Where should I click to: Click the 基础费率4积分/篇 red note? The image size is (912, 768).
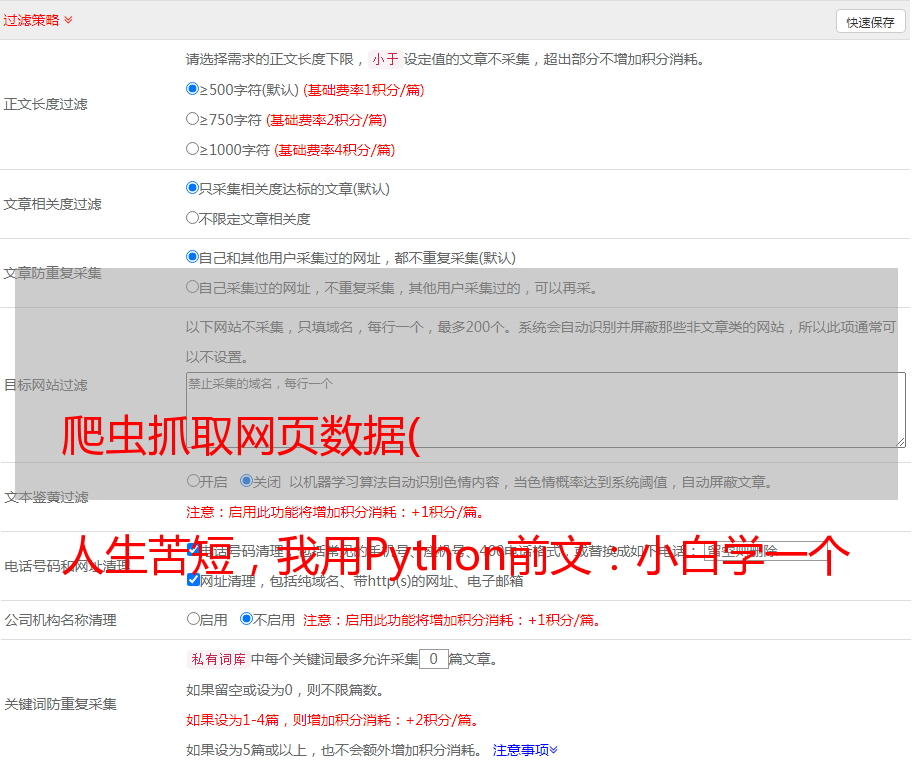coord(334,150)
